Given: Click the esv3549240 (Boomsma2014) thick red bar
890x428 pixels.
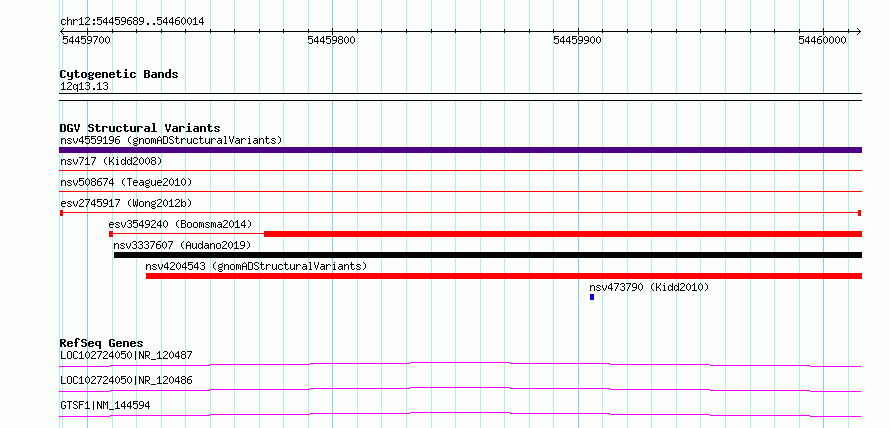Looking at the screenshot, I should tap(563, 234).
